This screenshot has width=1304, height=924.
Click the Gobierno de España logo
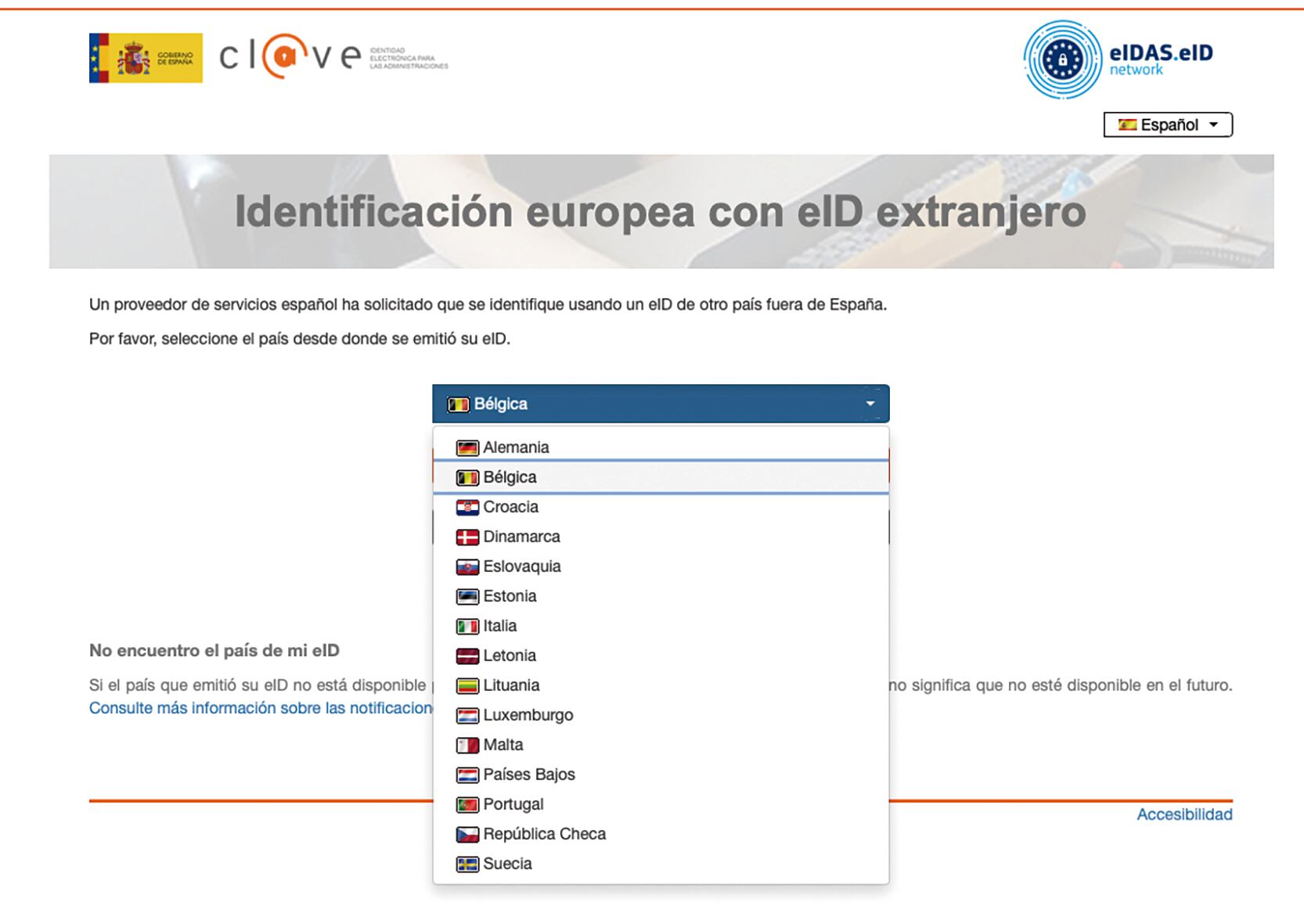click(x=146, y=58)
